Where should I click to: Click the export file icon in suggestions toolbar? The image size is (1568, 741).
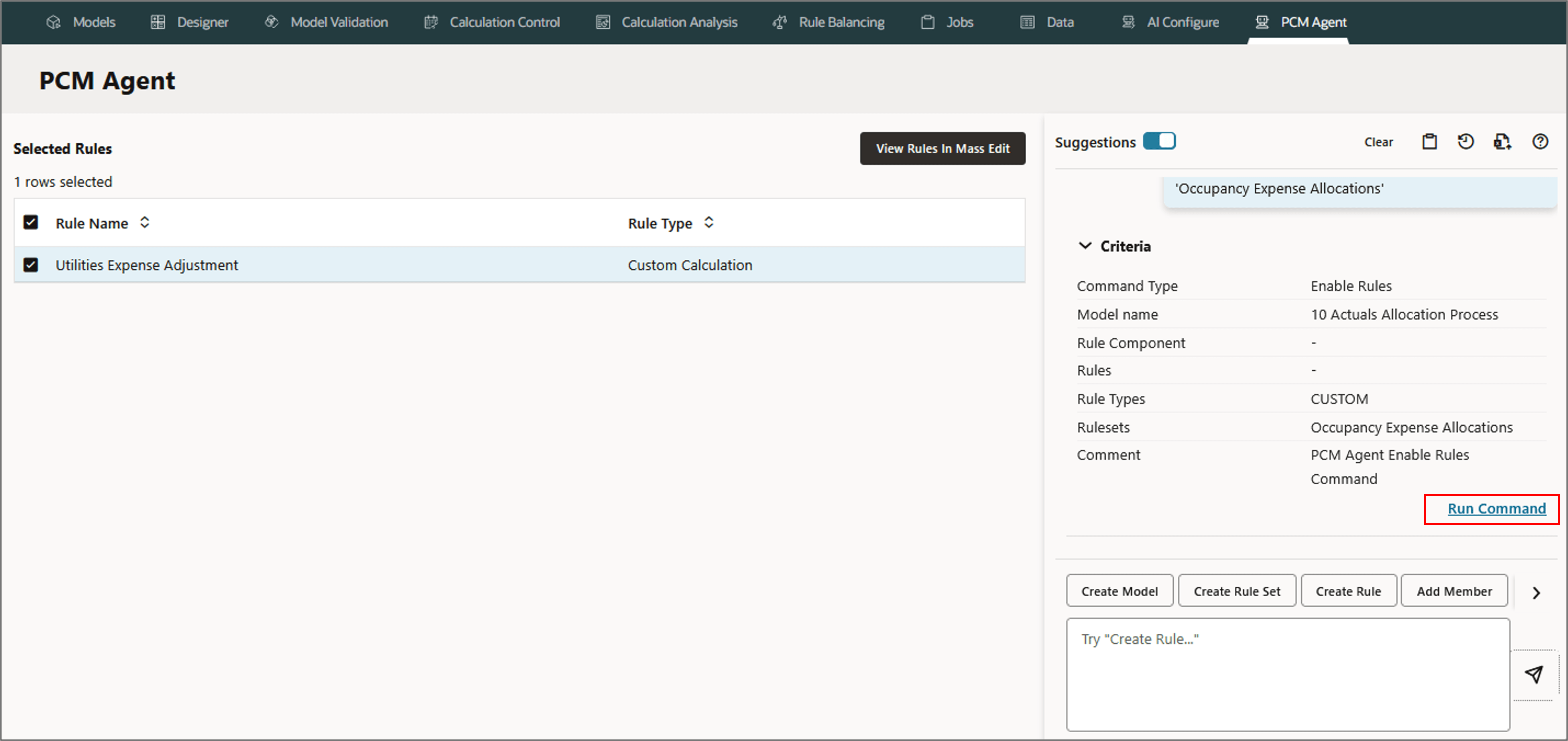1502,142
